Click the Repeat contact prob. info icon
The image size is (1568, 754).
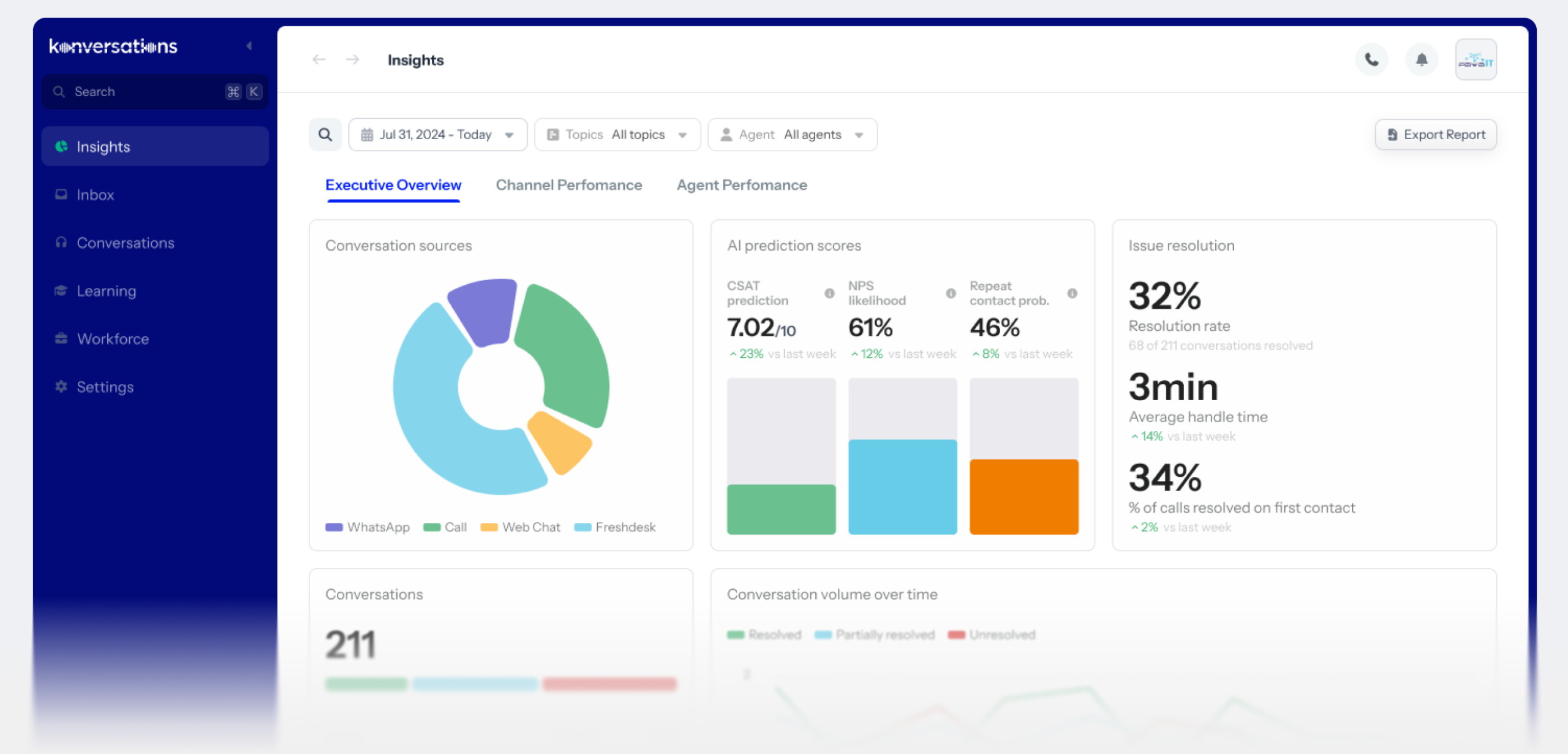point(1072,293)
